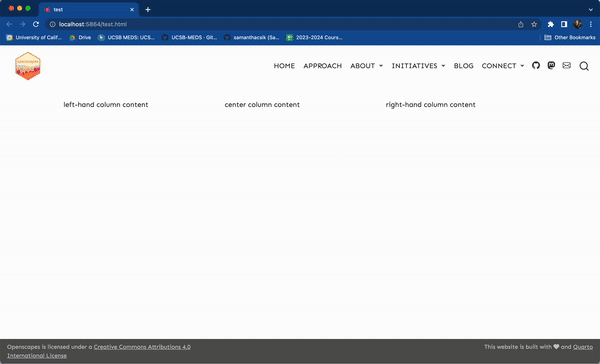Expand the ABOUT dropdown menu
Screen dimensions: 600x364
tap(366, 66)
